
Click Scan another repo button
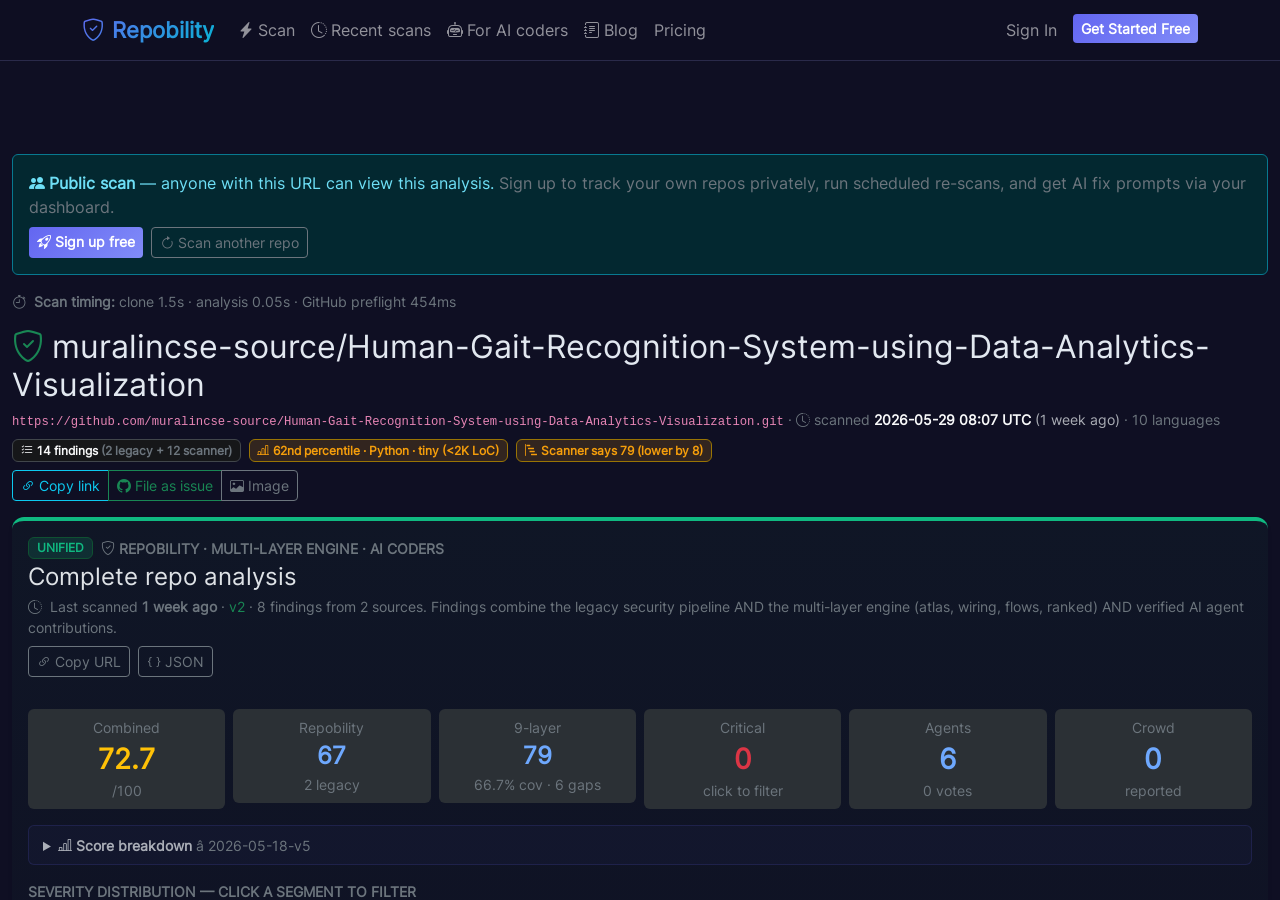tap(229, 242)
